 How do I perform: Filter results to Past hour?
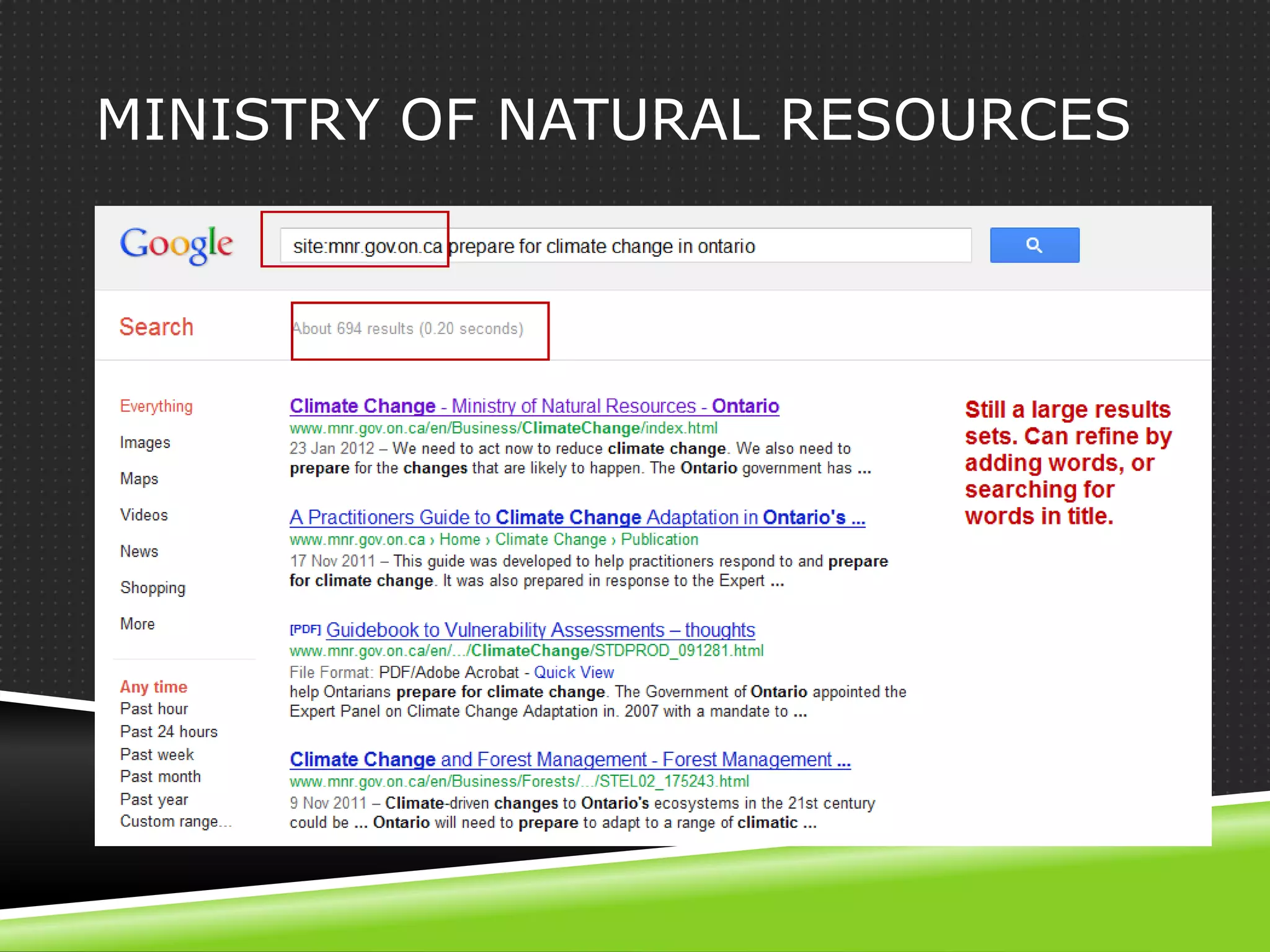[154, 708]
